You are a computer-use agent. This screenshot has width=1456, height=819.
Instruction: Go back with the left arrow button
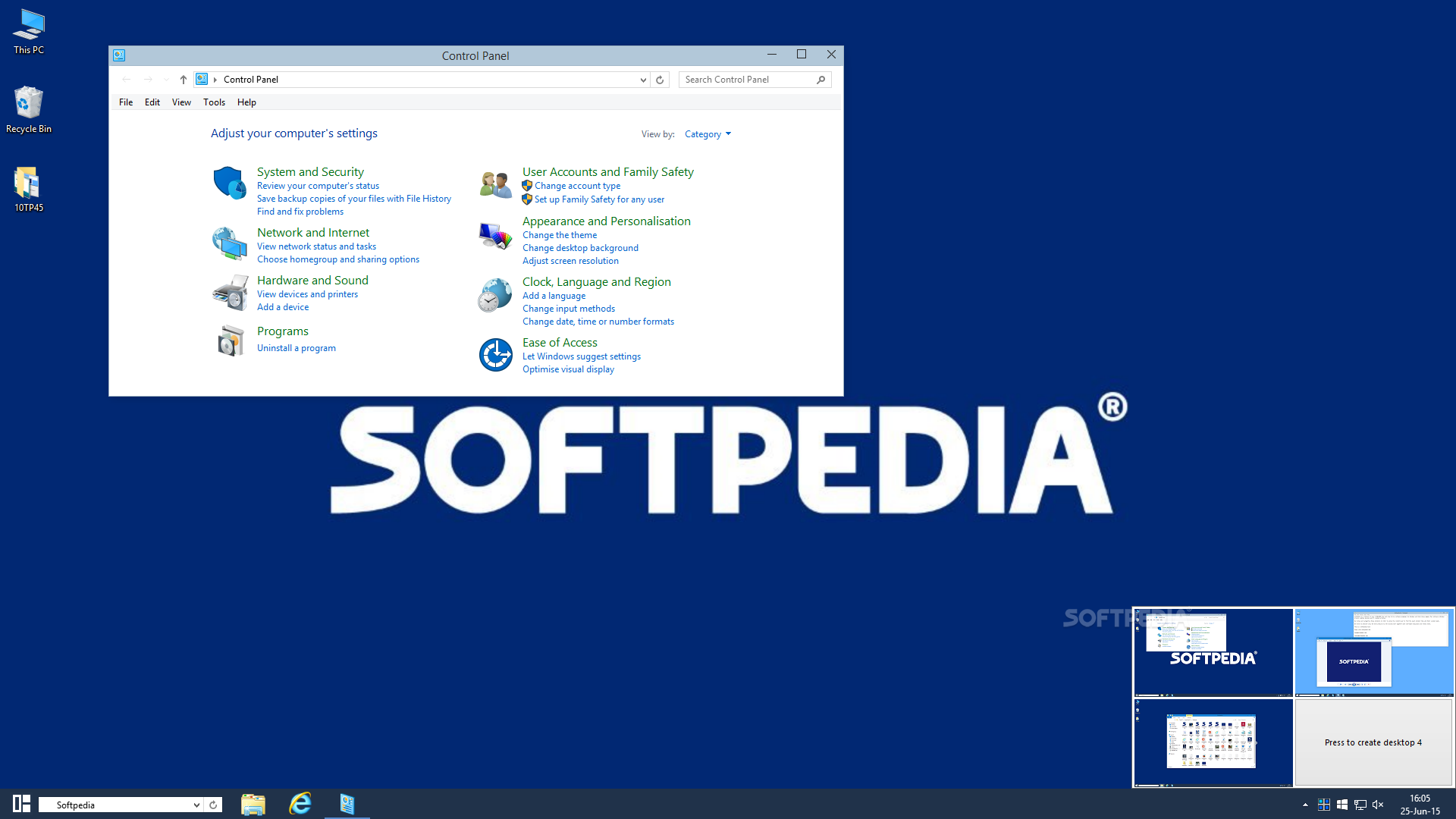(x=127, y=80)
